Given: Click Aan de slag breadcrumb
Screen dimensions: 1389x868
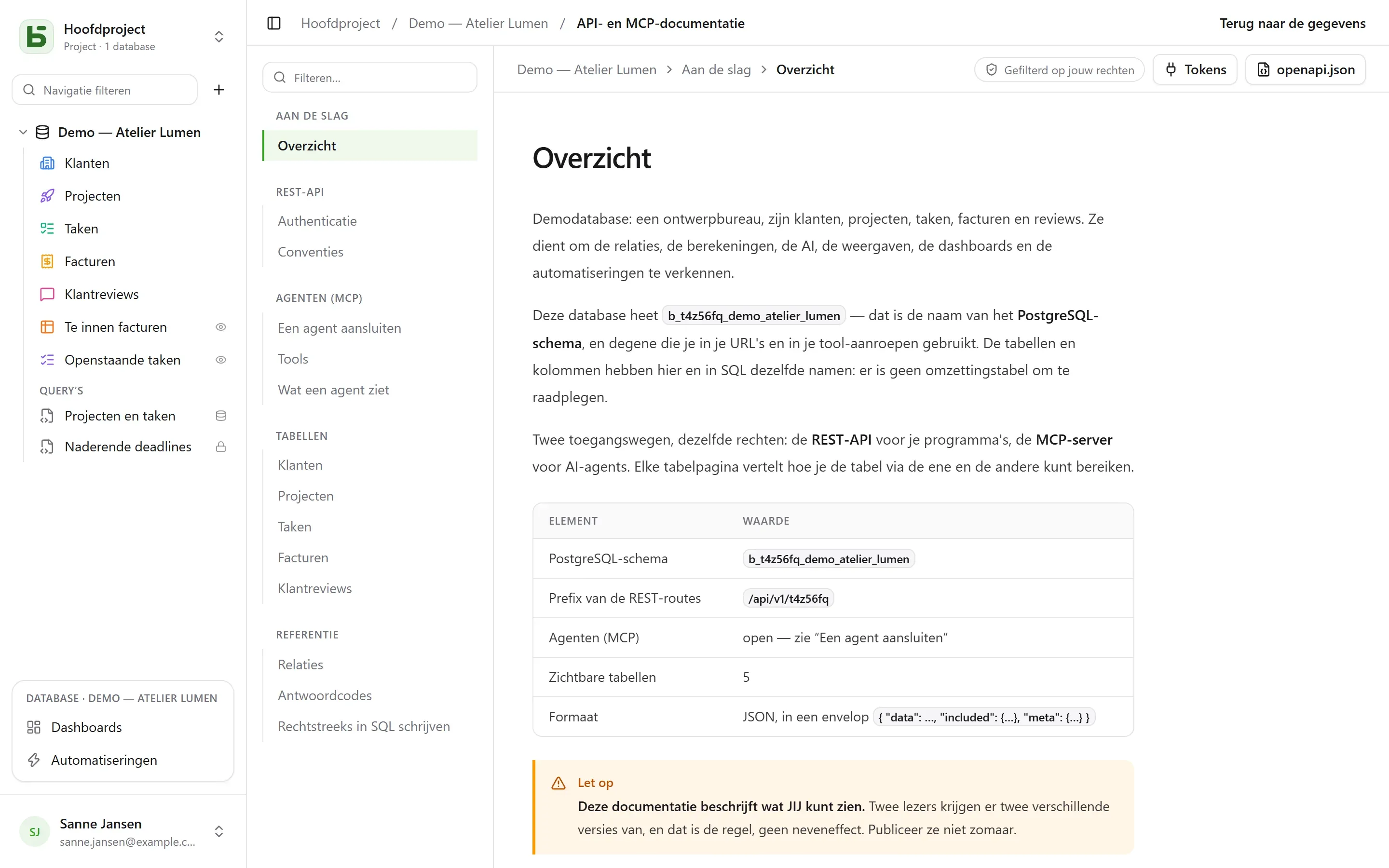Looking at the screenshot, I should point(716,70).
